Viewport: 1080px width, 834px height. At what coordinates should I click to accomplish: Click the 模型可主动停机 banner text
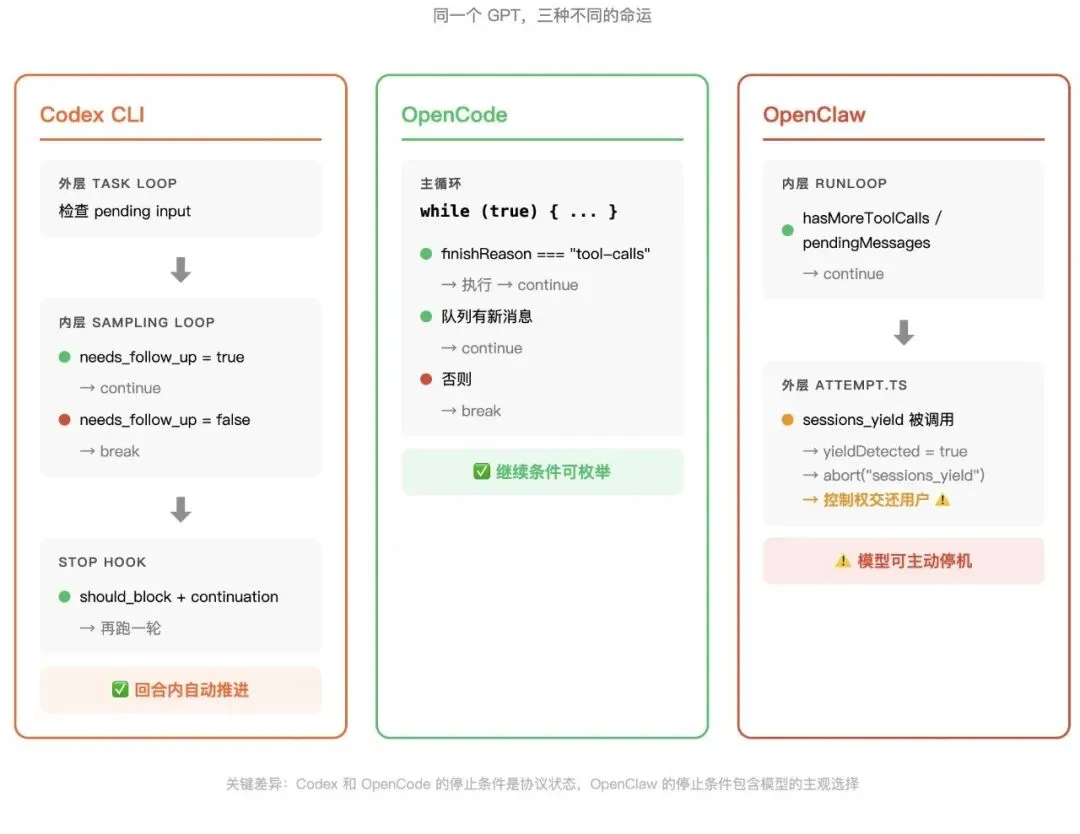tap(915, 561)
